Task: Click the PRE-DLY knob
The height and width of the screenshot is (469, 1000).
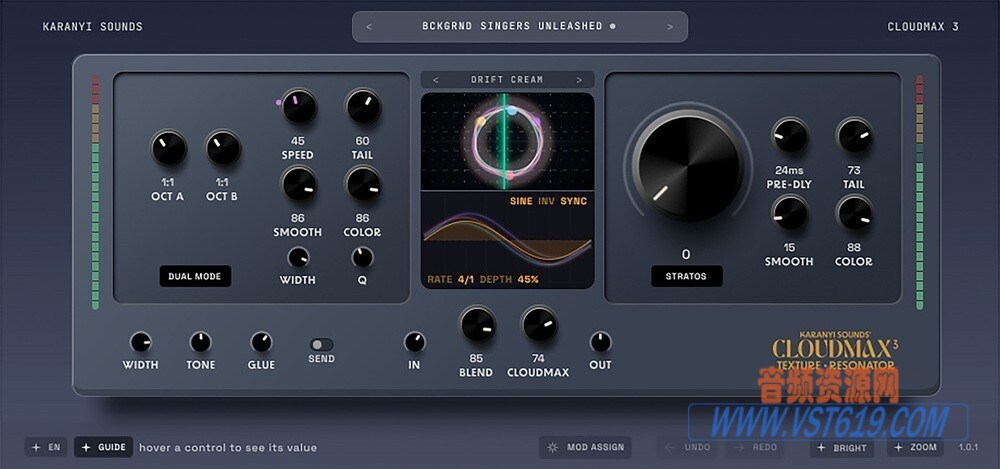Action: 790,136
